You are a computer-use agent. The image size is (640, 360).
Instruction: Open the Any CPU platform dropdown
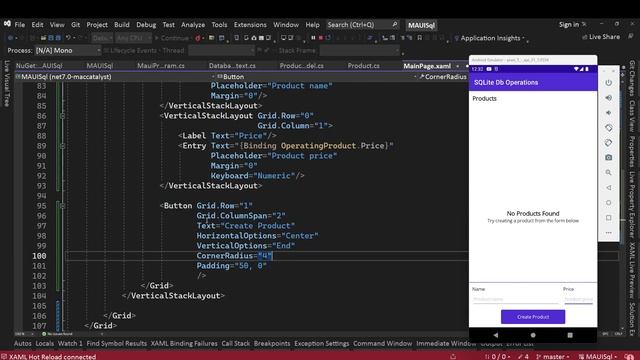click(132, 38)
